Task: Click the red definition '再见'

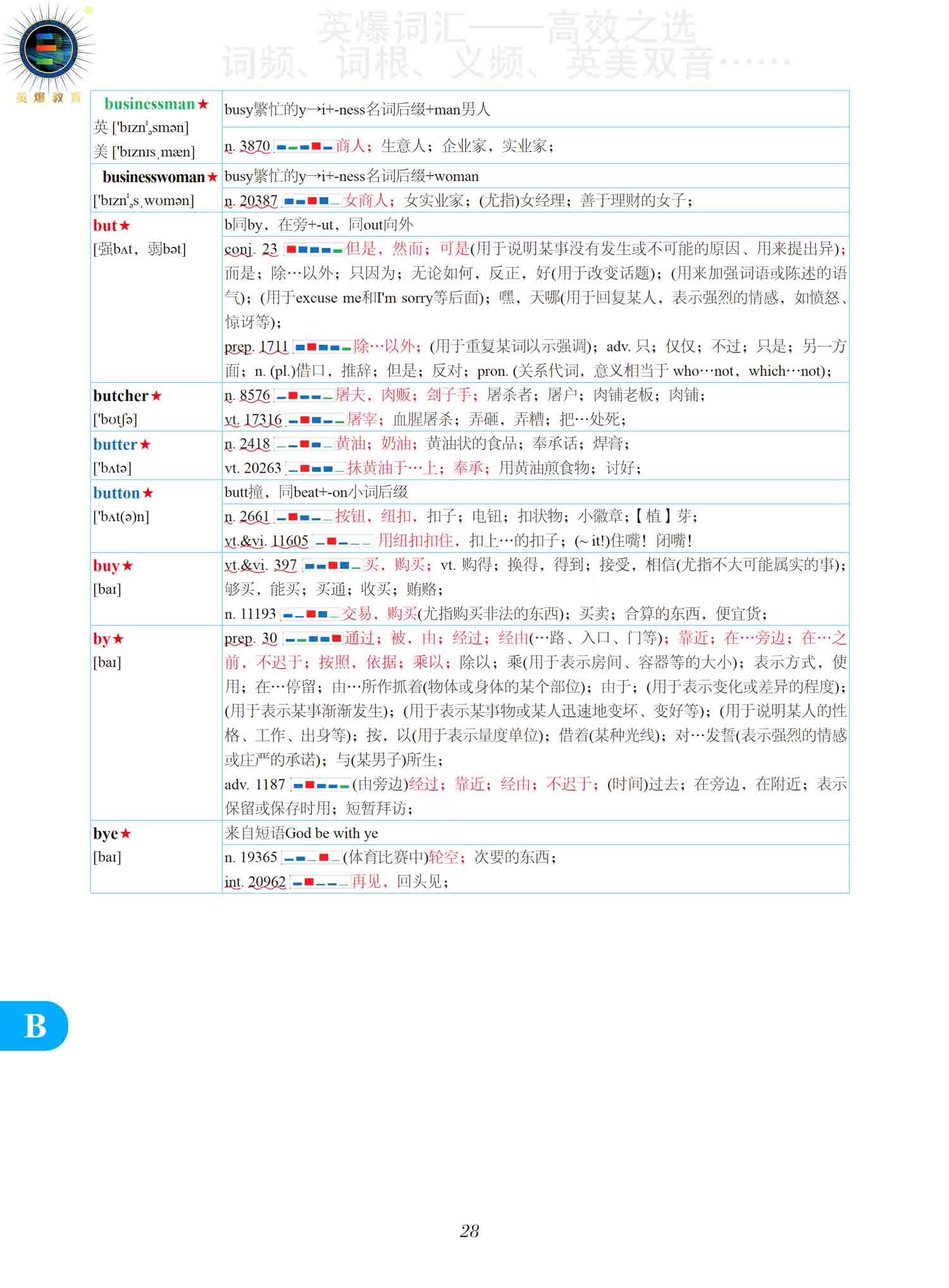Action: coord(366,882)
